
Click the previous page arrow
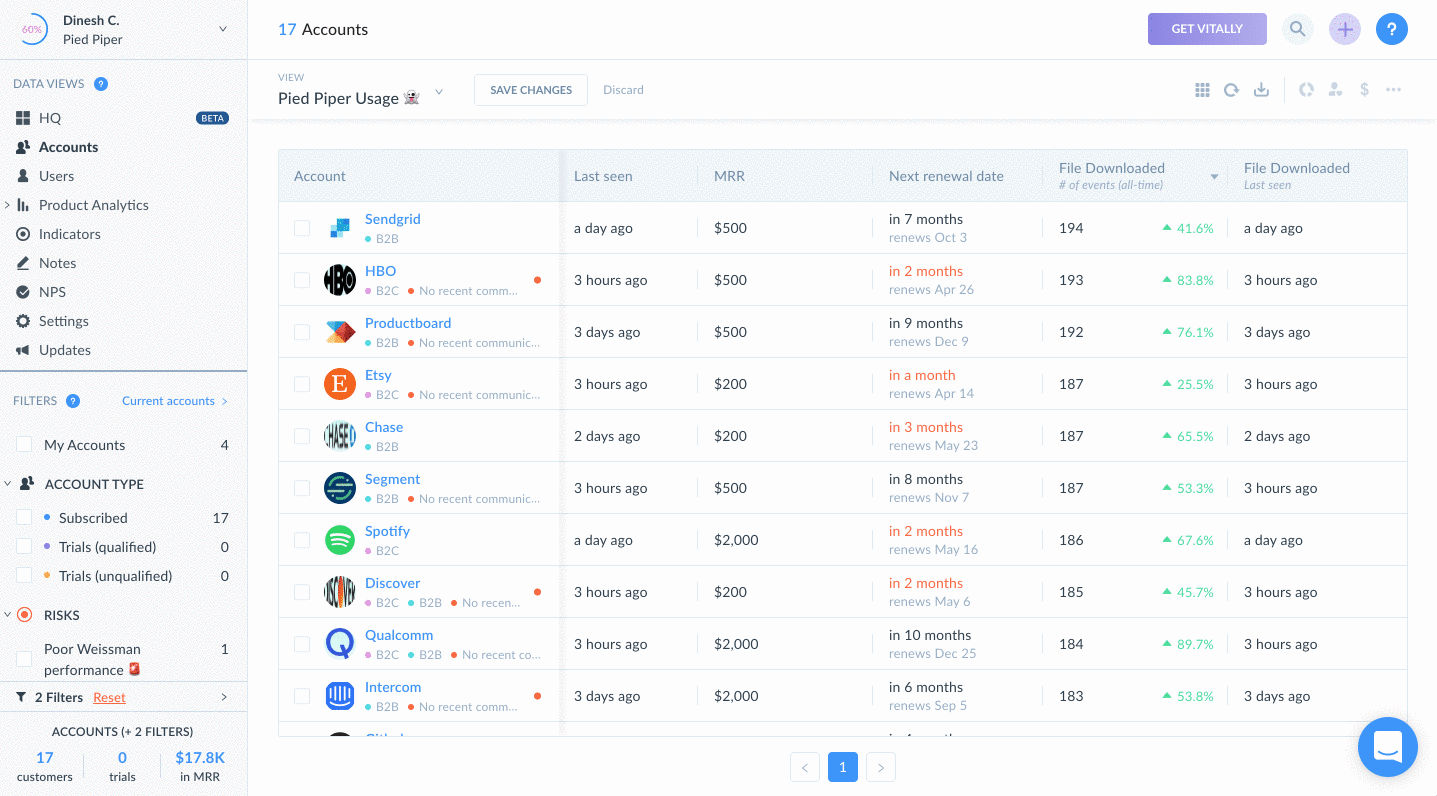[x=805, y=767]
